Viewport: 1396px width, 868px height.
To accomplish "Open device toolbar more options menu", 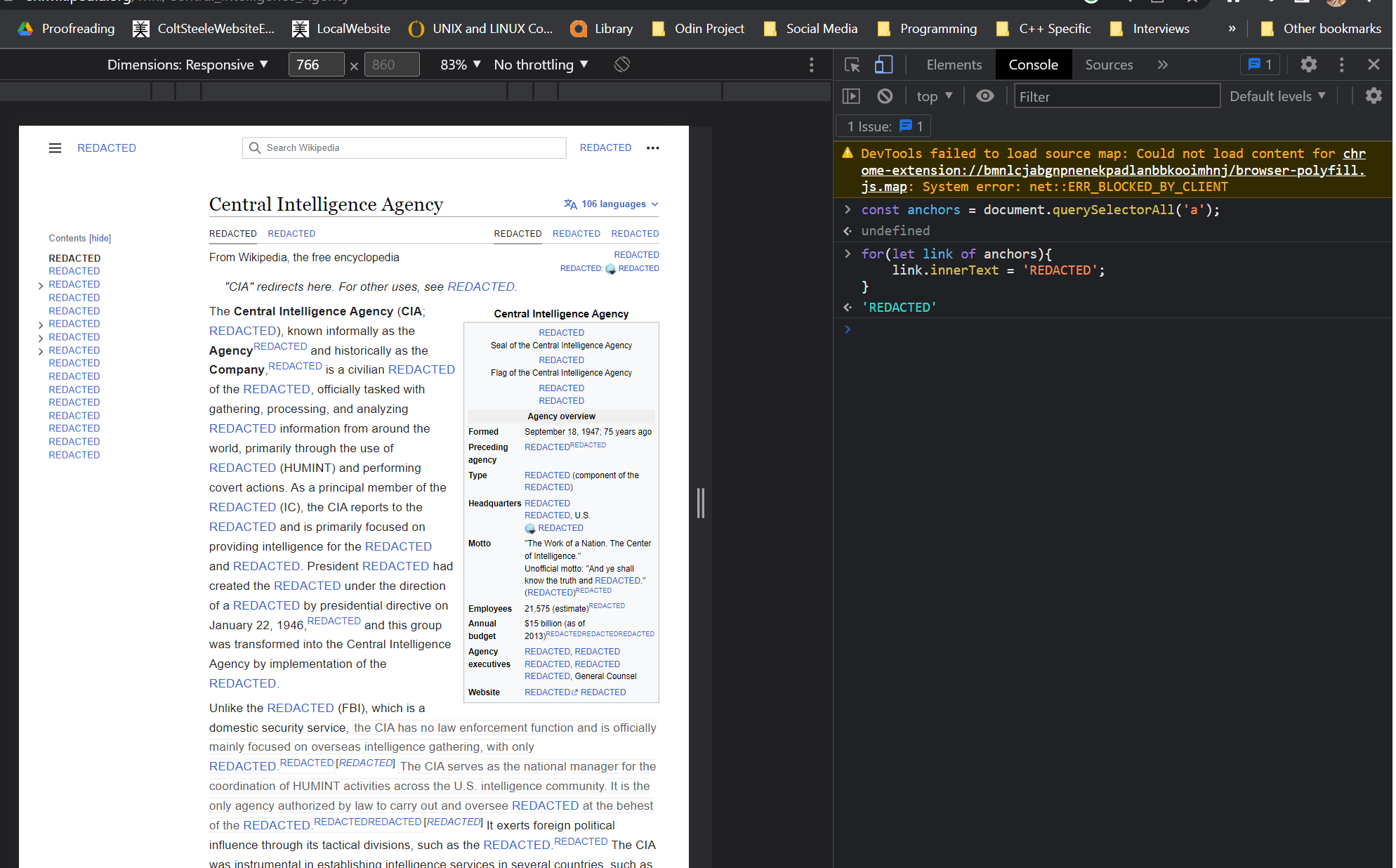I will click(812, 65).
